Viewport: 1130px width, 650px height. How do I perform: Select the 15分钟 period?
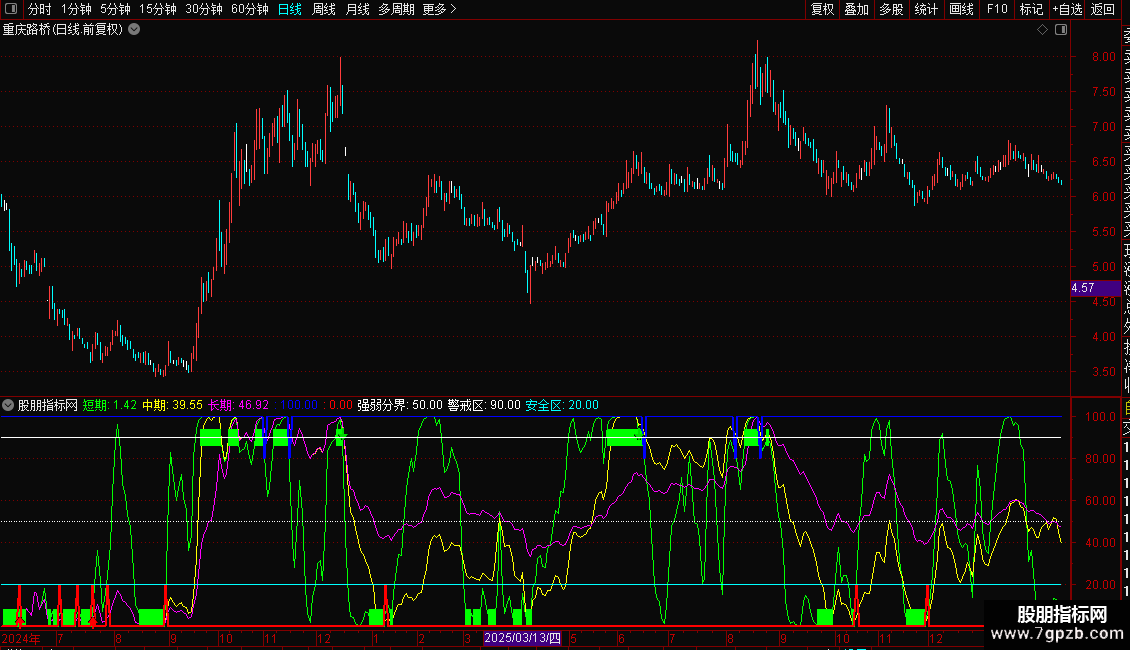click(x=158, y=9)
